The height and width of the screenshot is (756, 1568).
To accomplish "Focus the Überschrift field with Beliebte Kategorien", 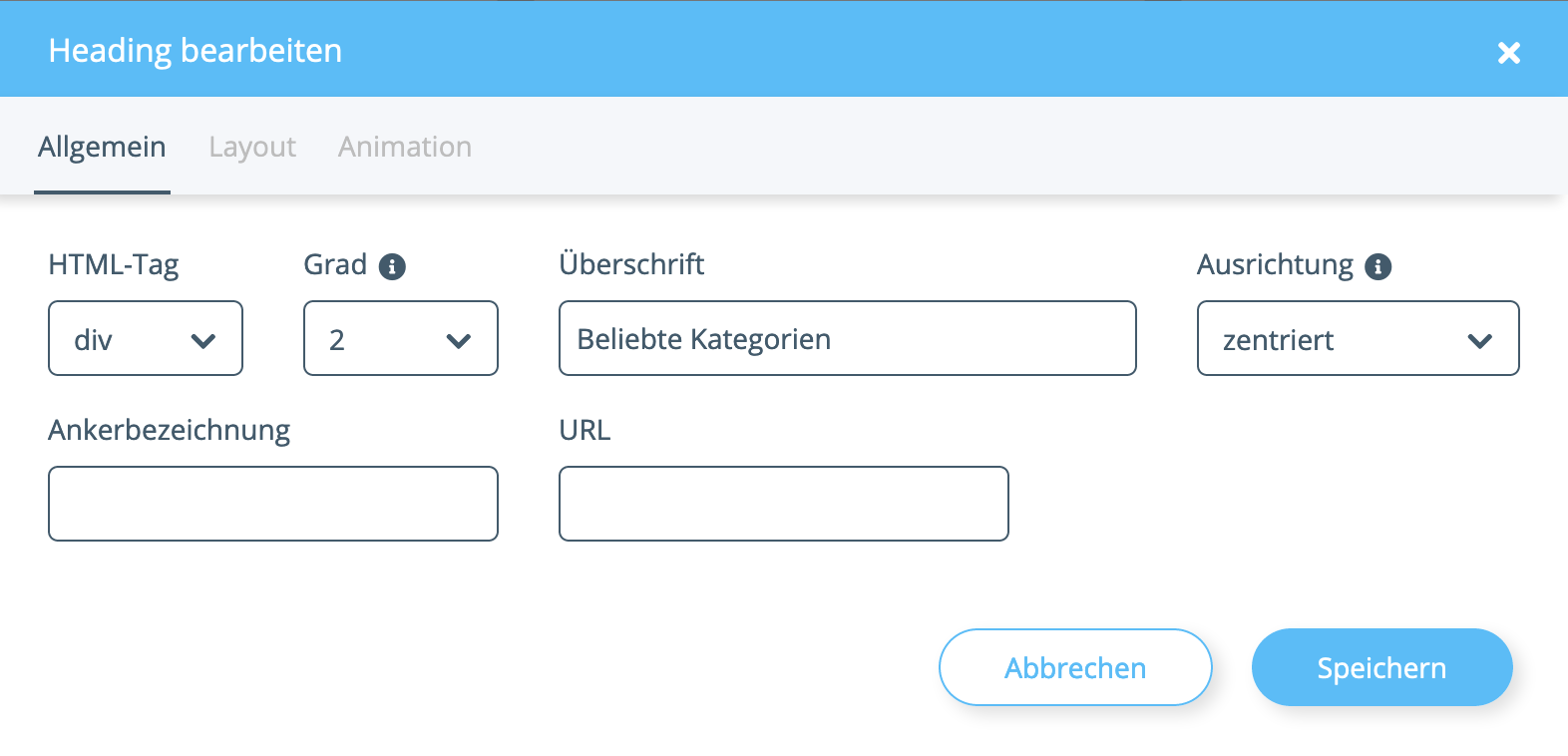I will [848, 338].
